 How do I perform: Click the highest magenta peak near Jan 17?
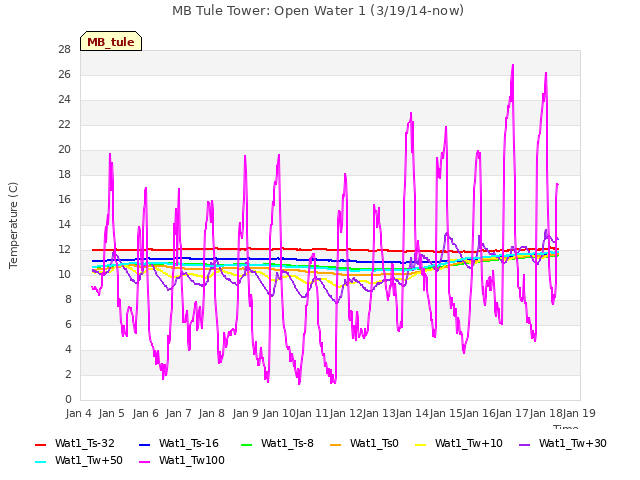(x=513, y=65)
